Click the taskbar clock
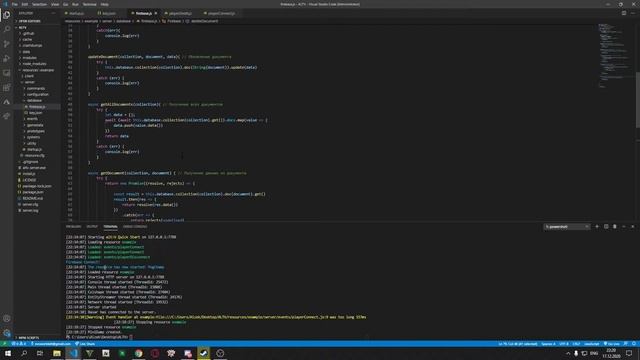The width and height of the screenshot is (640, 360). [x=611, y=353]
